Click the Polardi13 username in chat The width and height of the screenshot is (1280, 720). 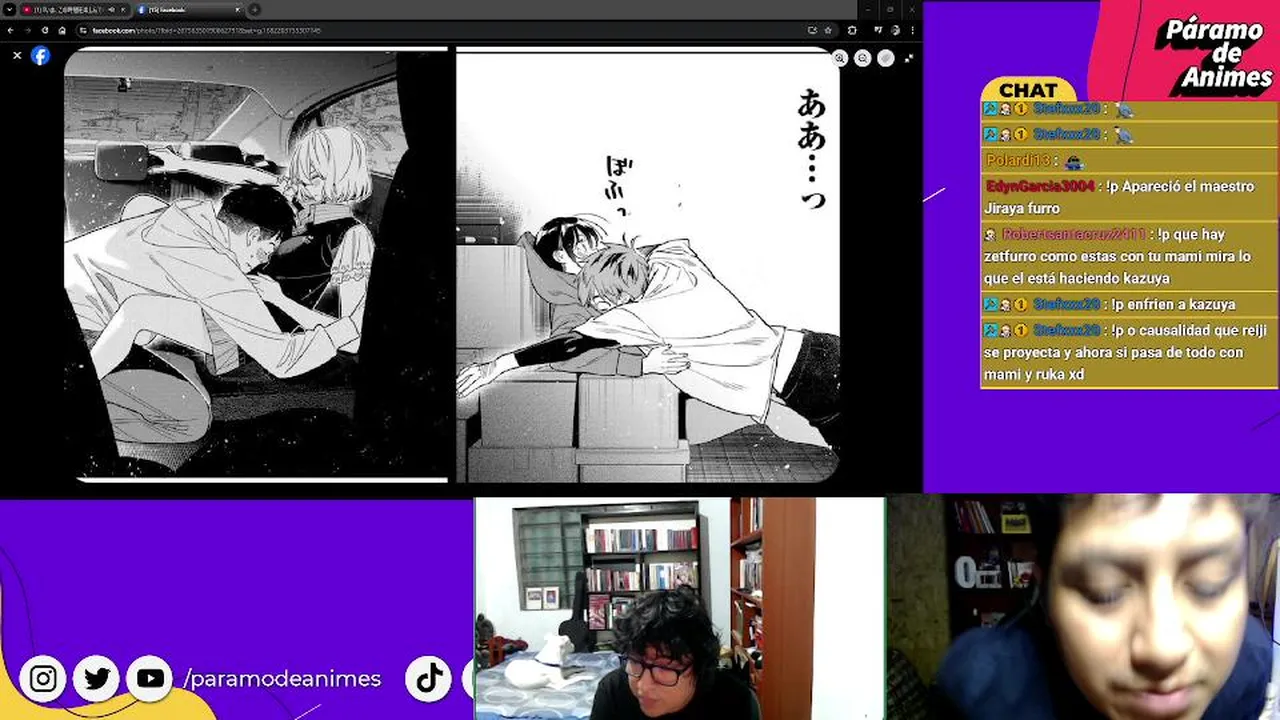point(1018,160)
